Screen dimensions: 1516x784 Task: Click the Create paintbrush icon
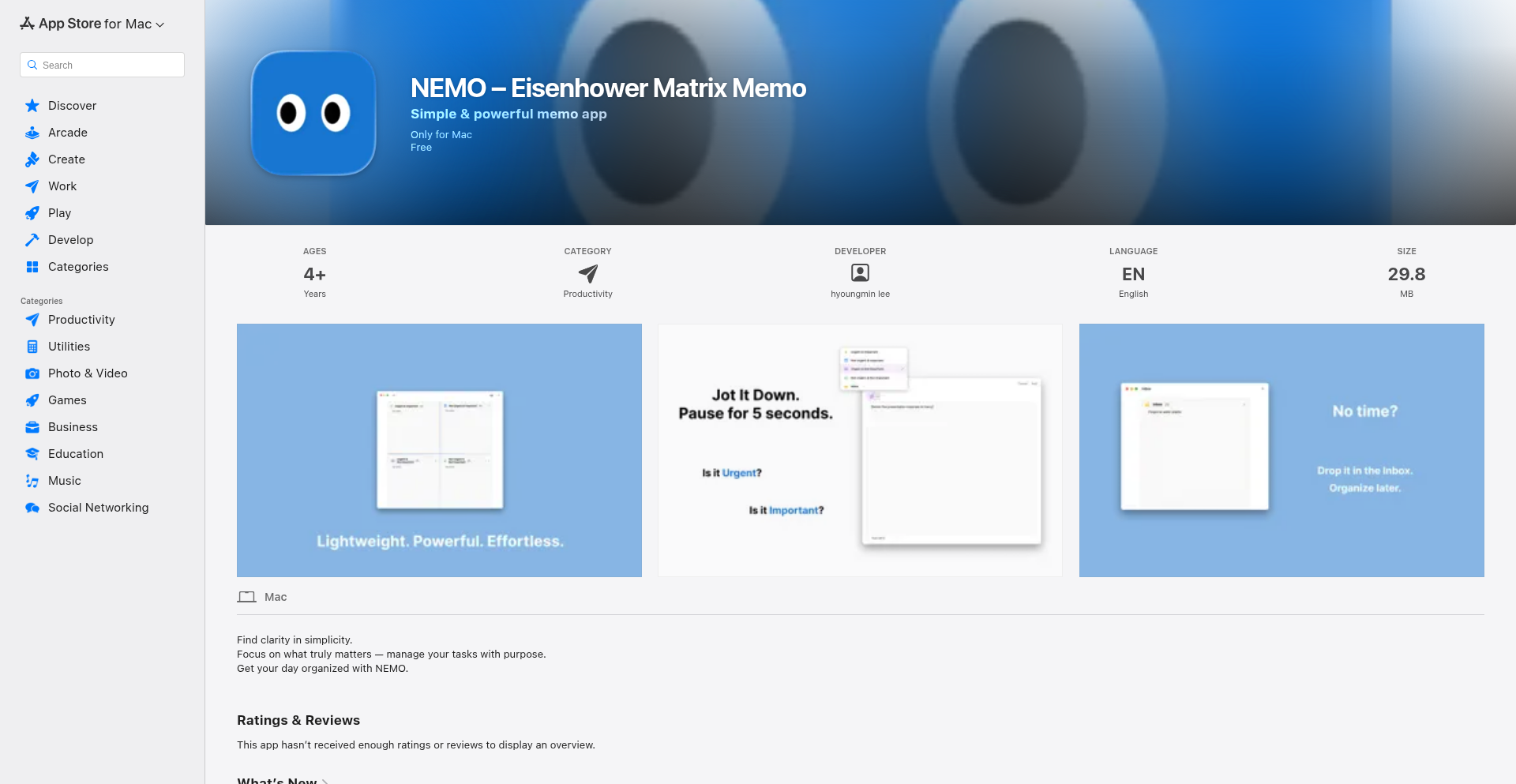pos(32,159)
